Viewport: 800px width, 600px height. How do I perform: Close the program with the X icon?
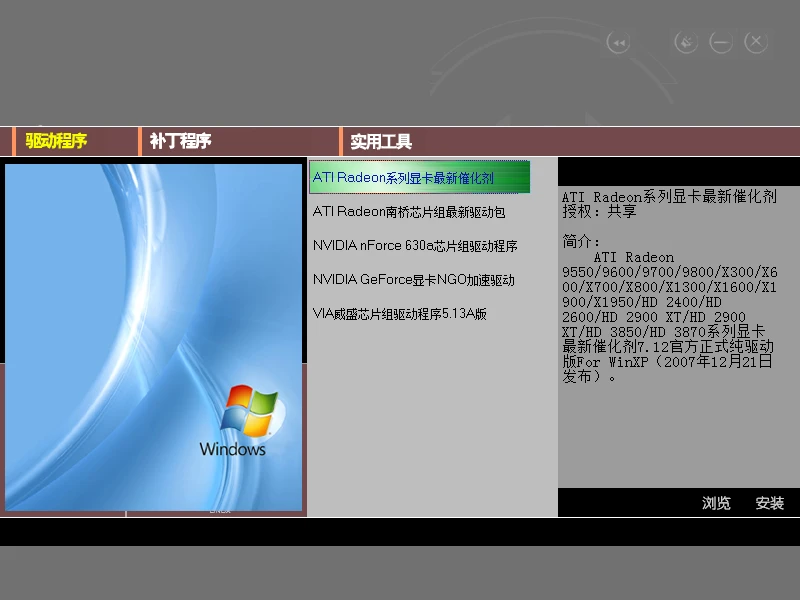click(x=756, y=42)
